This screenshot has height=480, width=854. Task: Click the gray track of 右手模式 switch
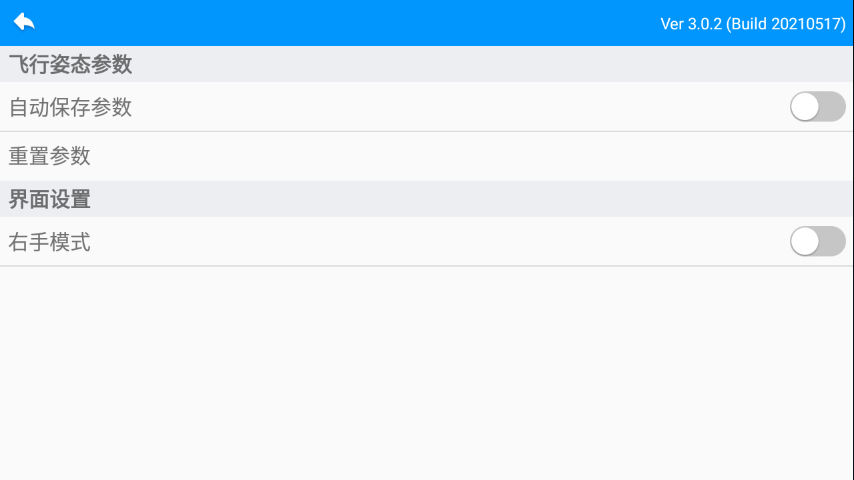point(833,241)
